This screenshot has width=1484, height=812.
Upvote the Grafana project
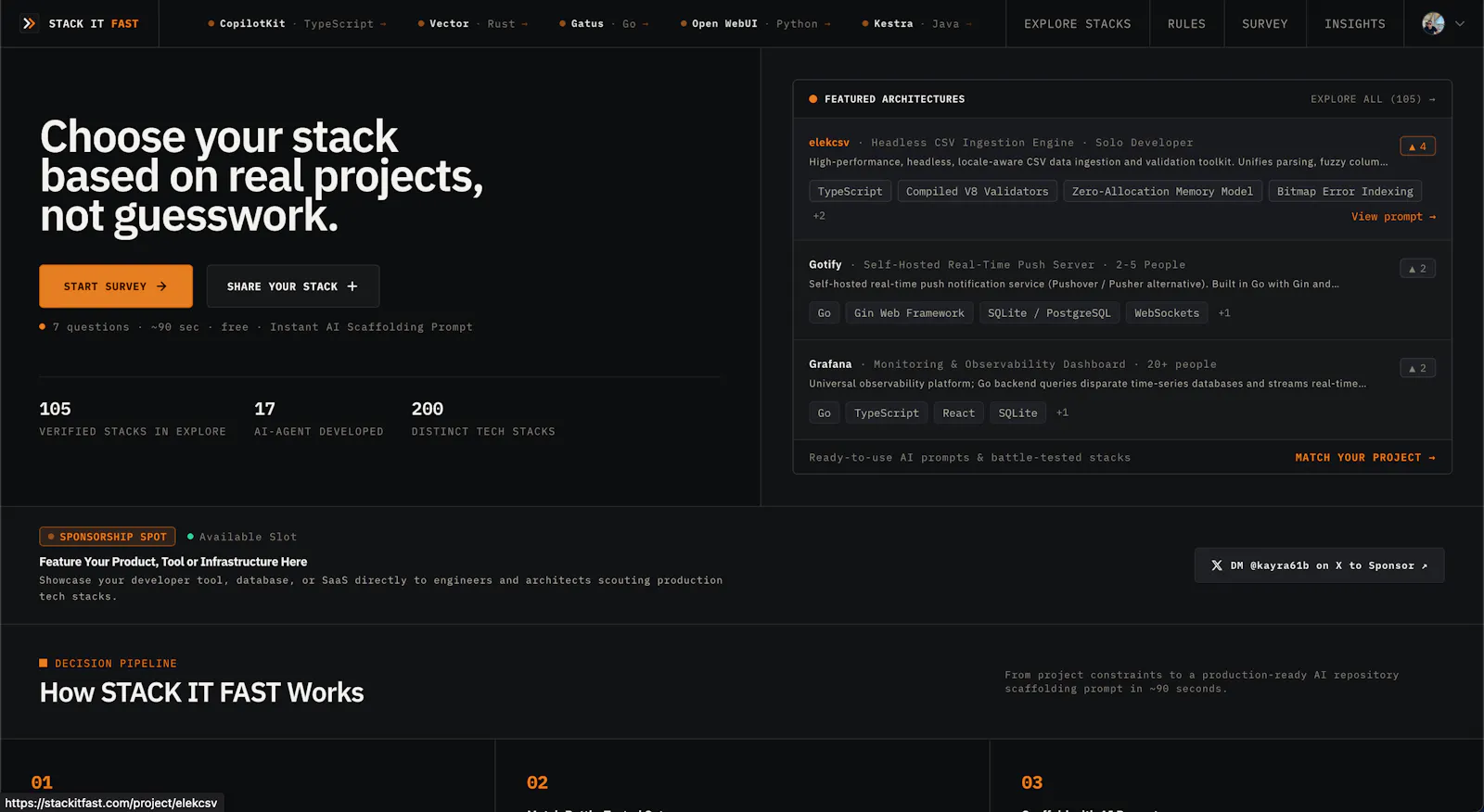point(1417,368)
